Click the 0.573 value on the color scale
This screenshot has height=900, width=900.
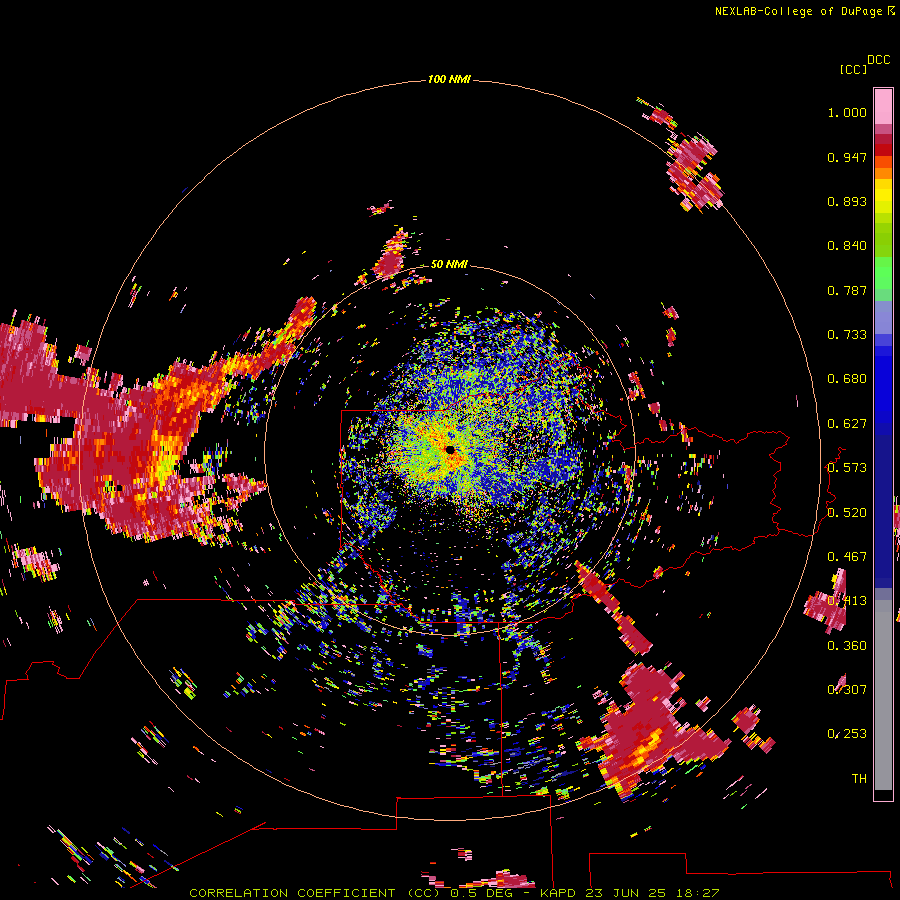tap(847, 468)
